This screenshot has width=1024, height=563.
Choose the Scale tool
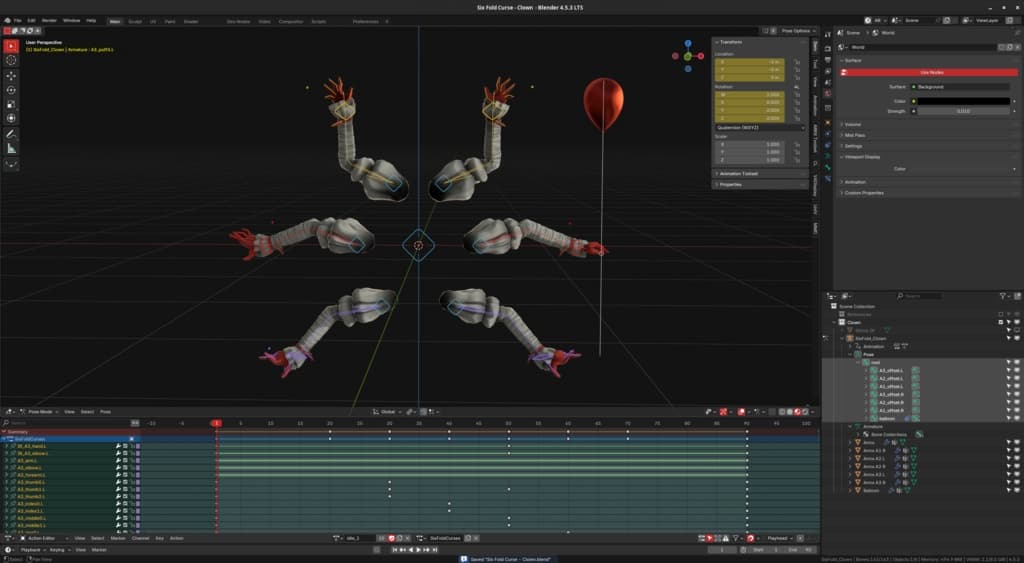[11, 104]
